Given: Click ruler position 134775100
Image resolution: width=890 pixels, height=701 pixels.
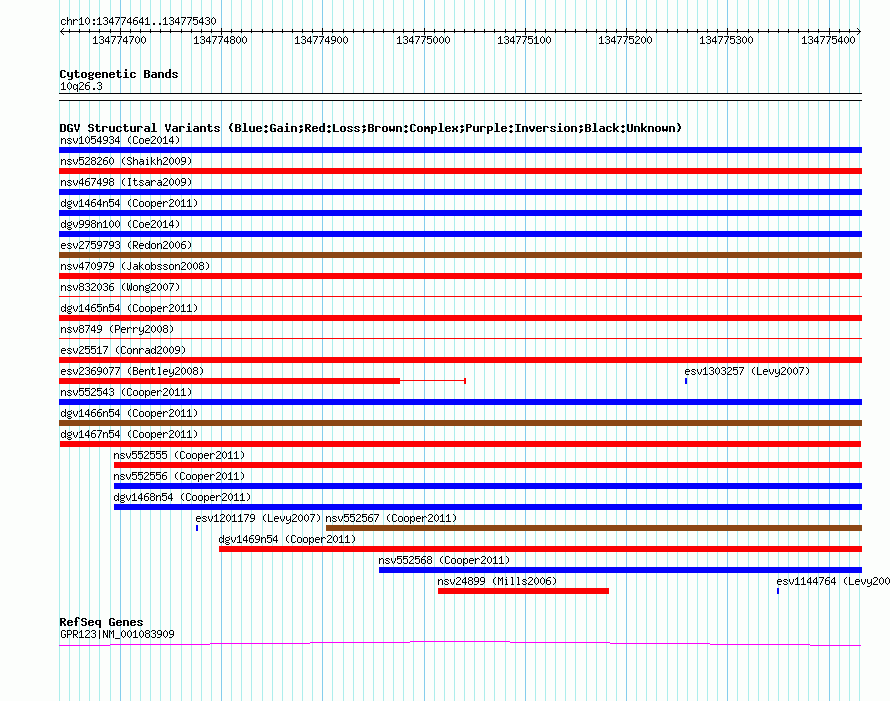Looking at the screenshot, I should [x=524, y=40].
